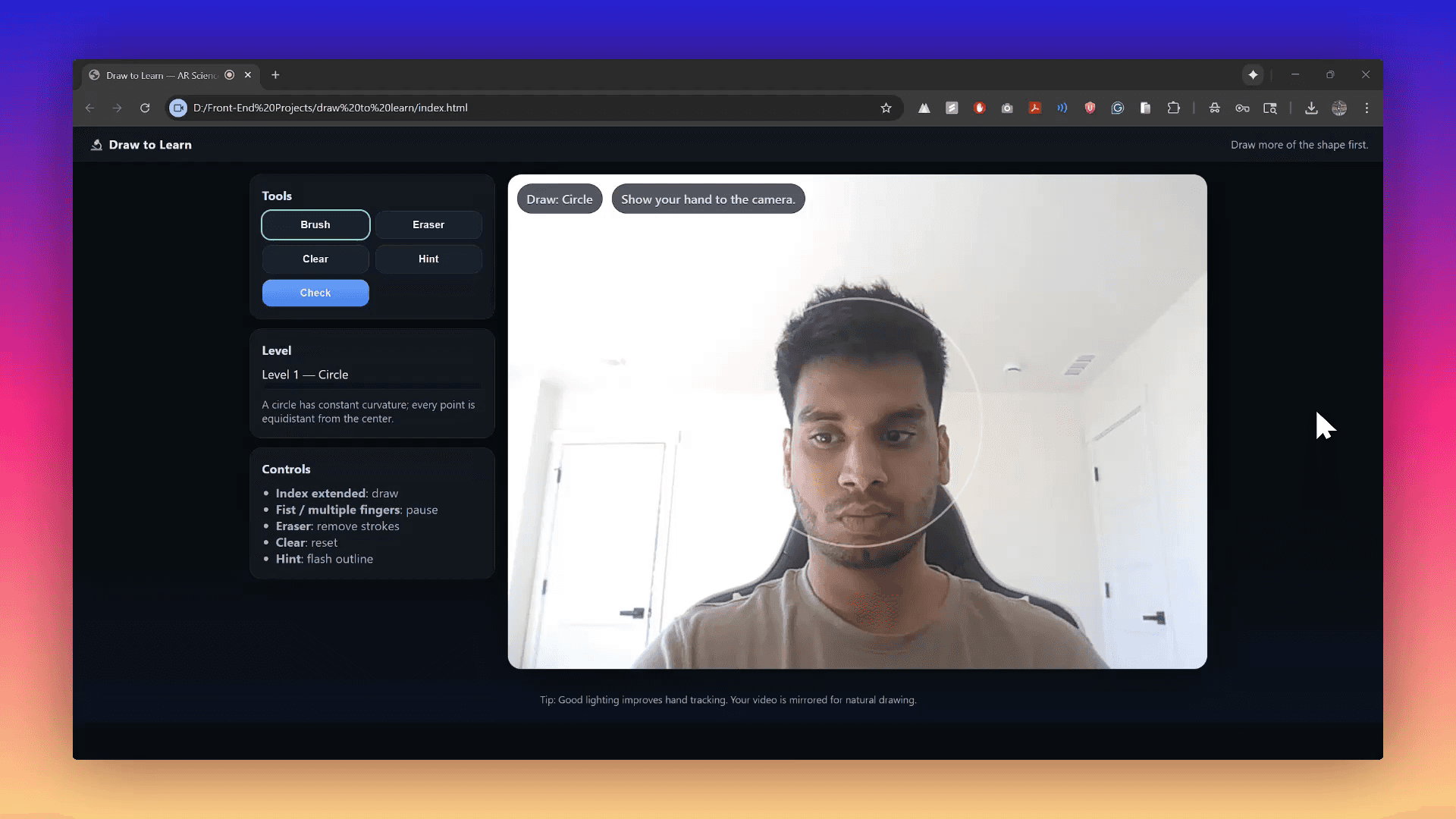This screenshot has width=1456, height=819.
Task: Click the camera permission icon in address bar
Action: [178, 108]
